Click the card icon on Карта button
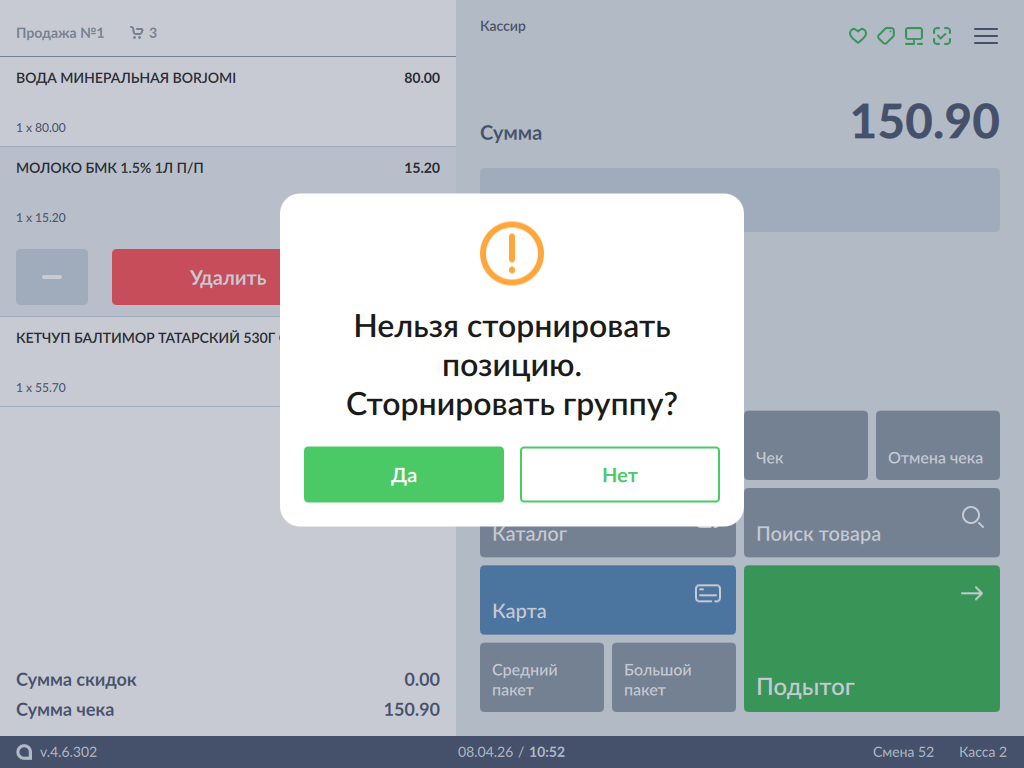1024x768 pixels. [708, 594]
